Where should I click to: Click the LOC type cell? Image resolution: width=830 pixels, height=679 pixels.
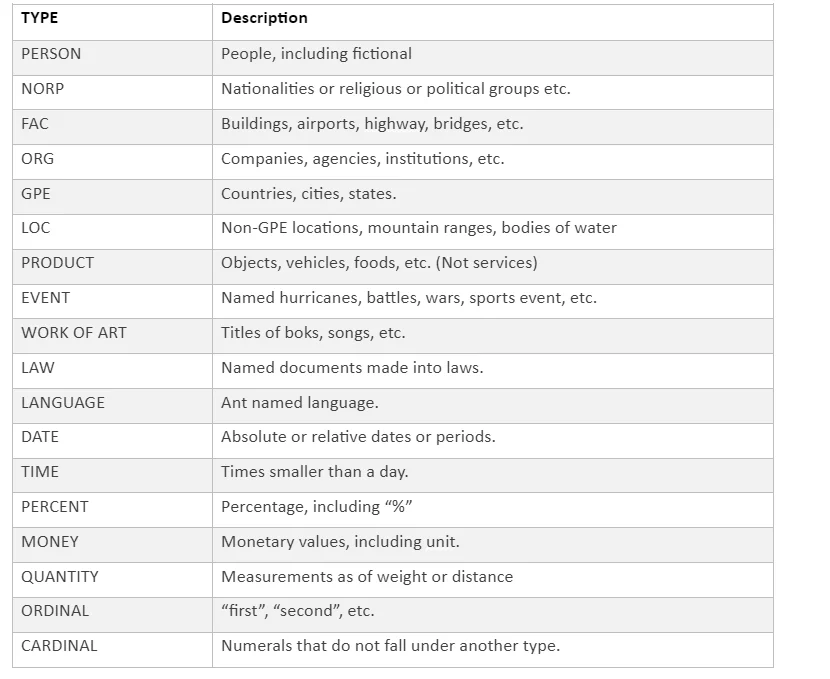[x=36, y=228]
